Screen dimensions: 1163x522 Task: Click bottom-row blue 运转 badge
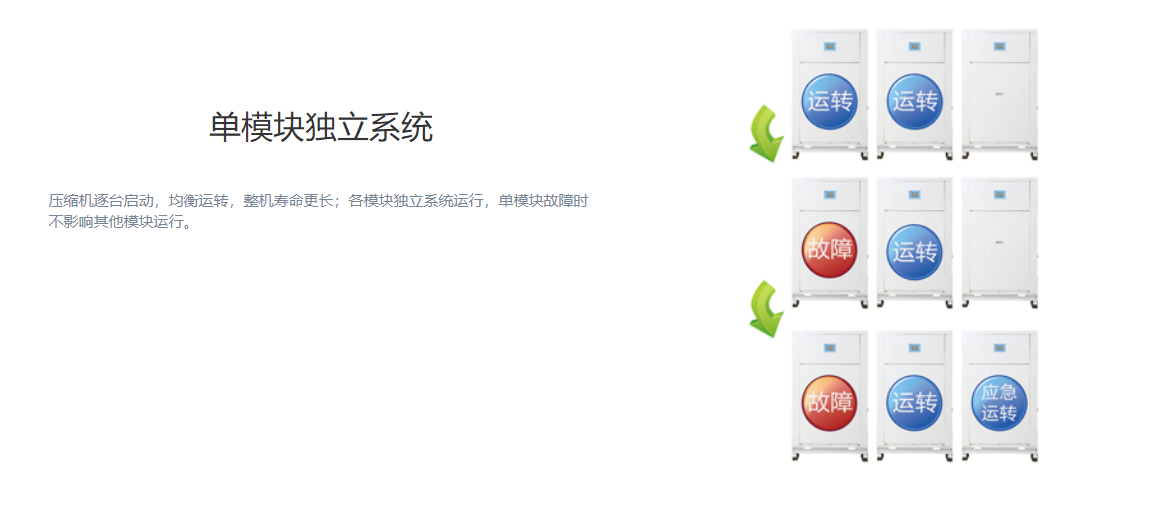pyautogui.click(x=915, y=403)
